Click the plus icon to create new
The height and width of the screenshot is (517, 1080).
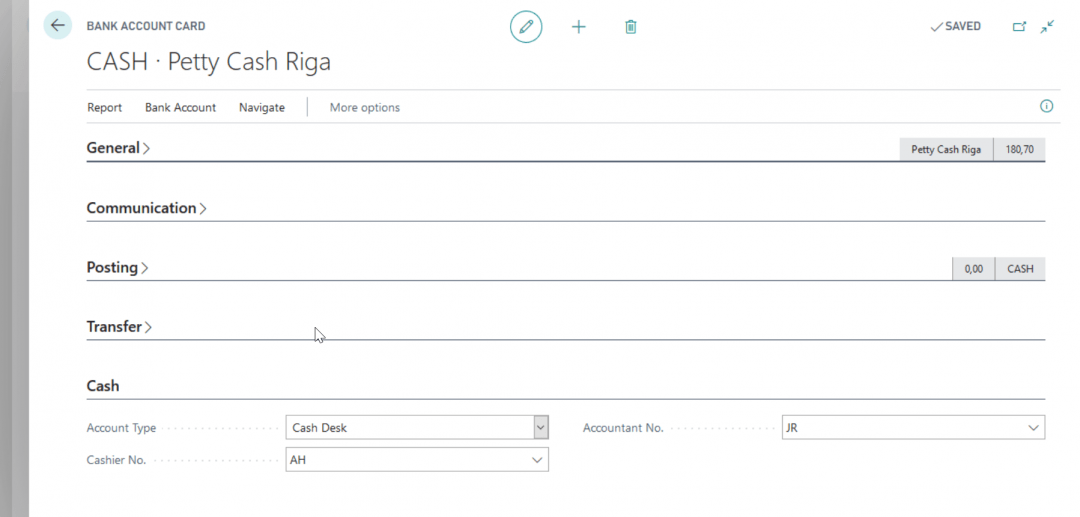coord(578,27)
